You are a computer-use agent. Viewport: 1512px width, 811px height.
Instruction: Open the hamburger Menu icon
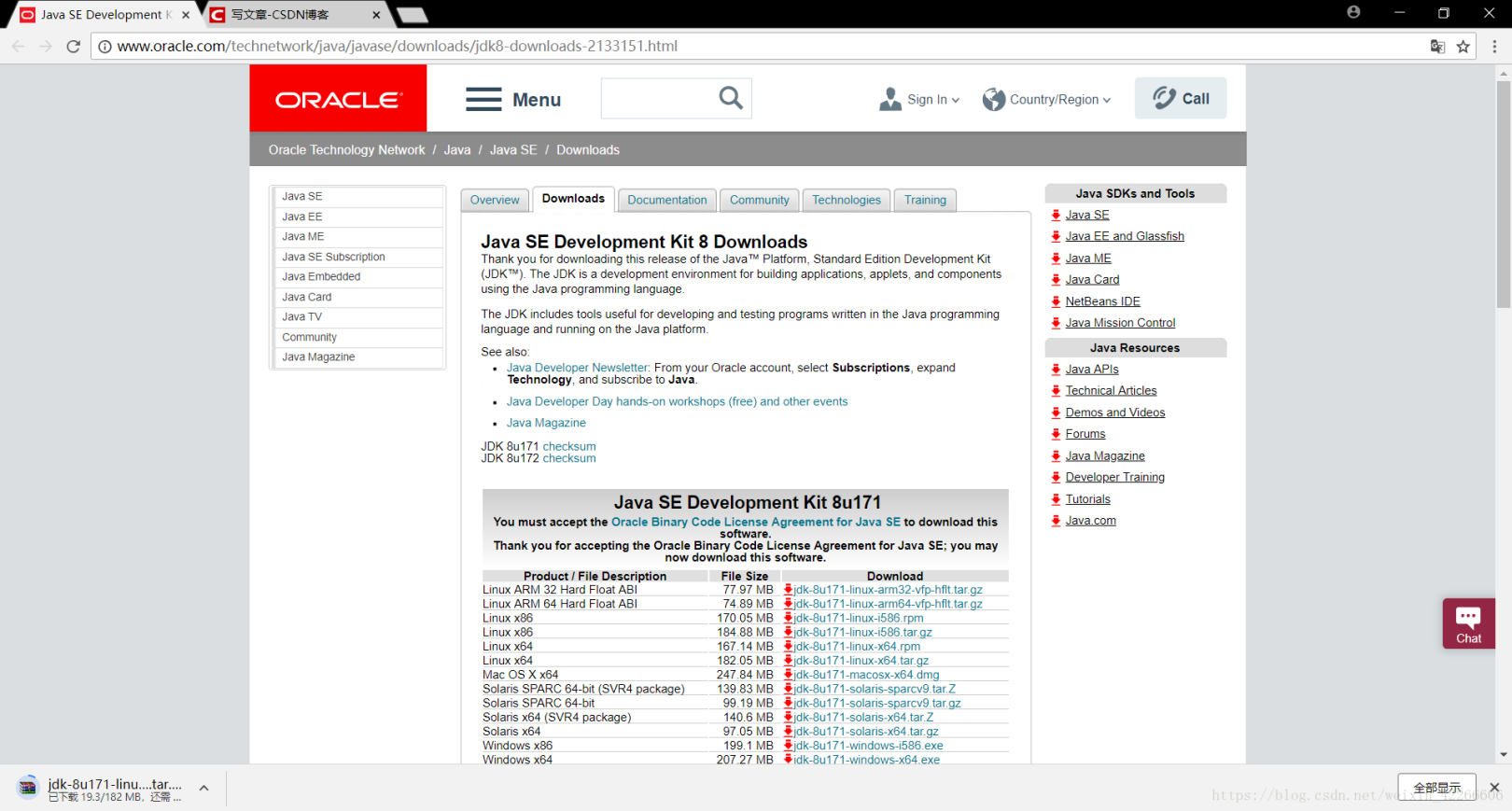(483, 99)
